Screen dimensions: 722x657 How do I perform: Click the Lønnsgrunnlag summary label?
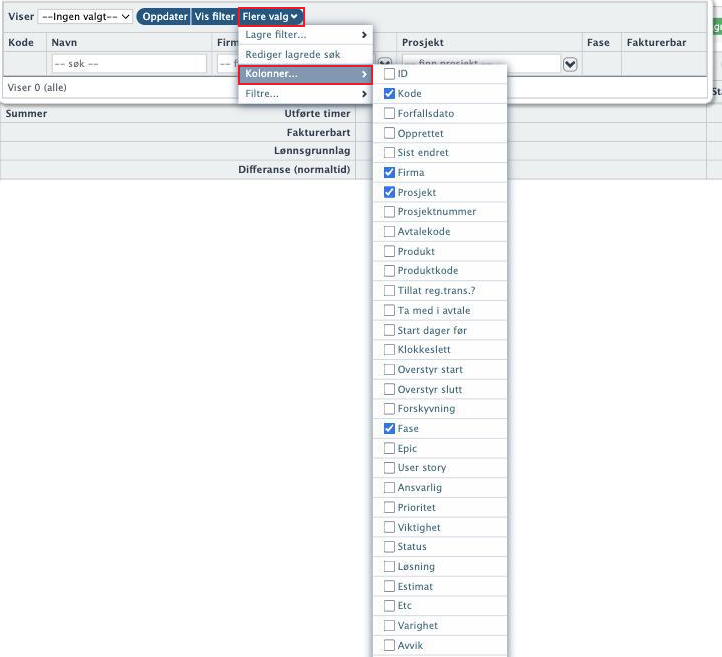click(312, 151)
